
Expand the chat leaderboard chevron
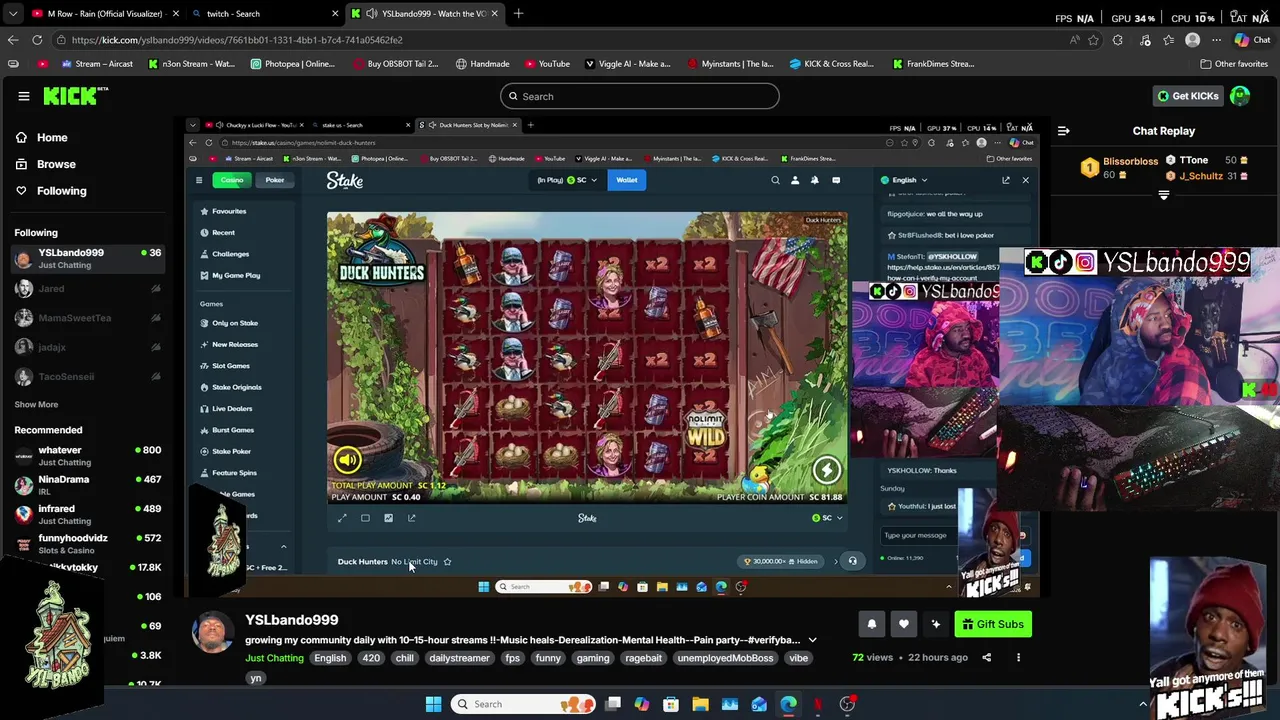[x=1163, y=196]
